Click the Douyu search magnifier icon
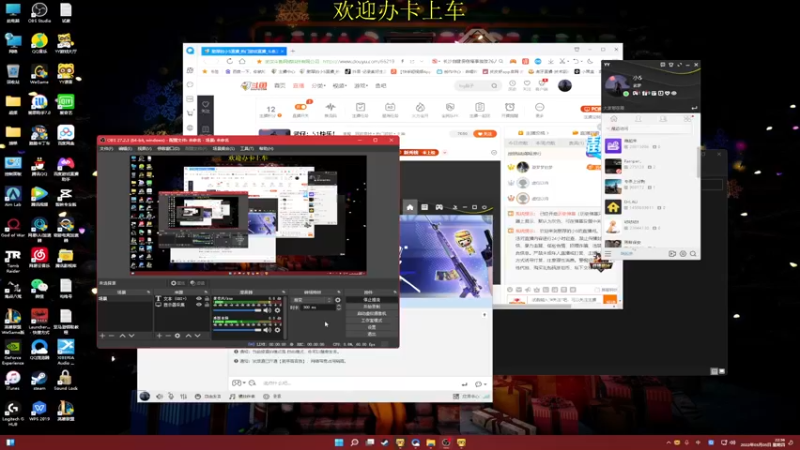This screenshot has width=800, height=450. pos(494,86)
